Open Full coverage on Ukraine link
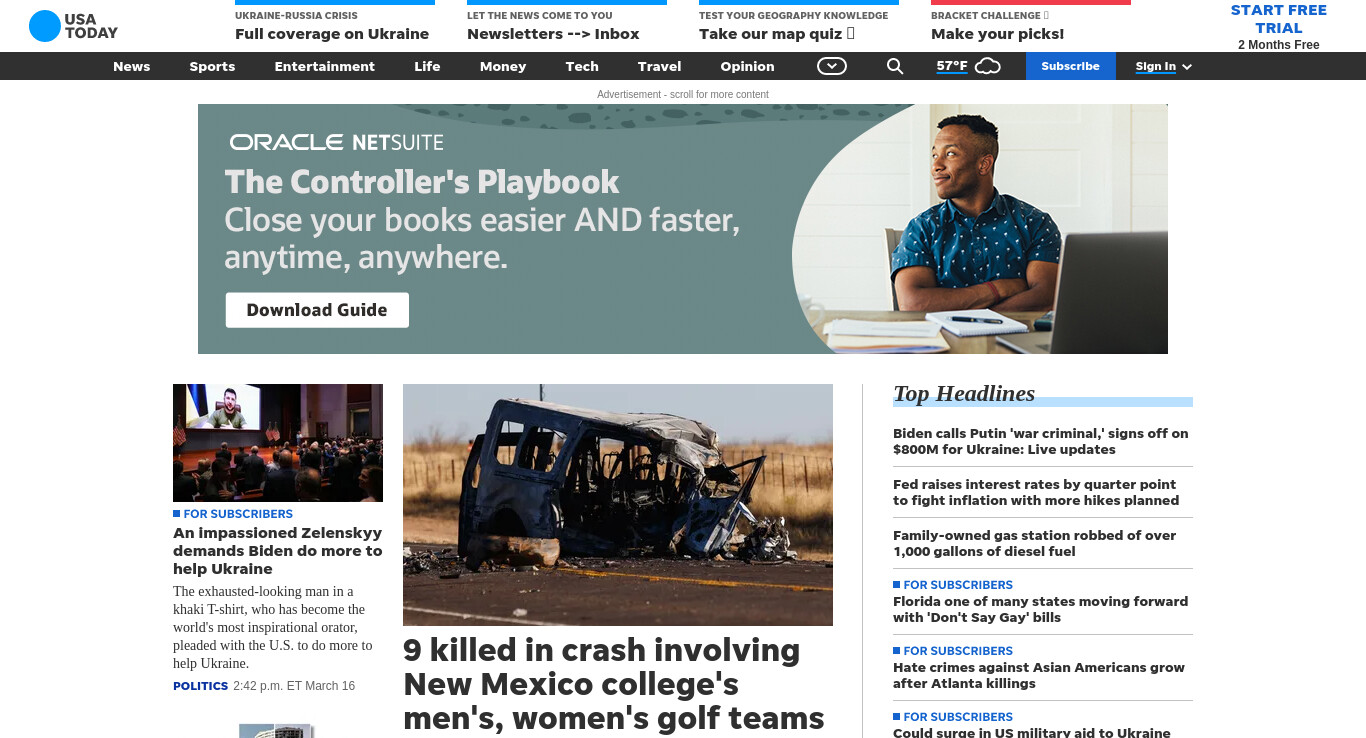Screen dimensions: 1366x738 tap(332, 33)
